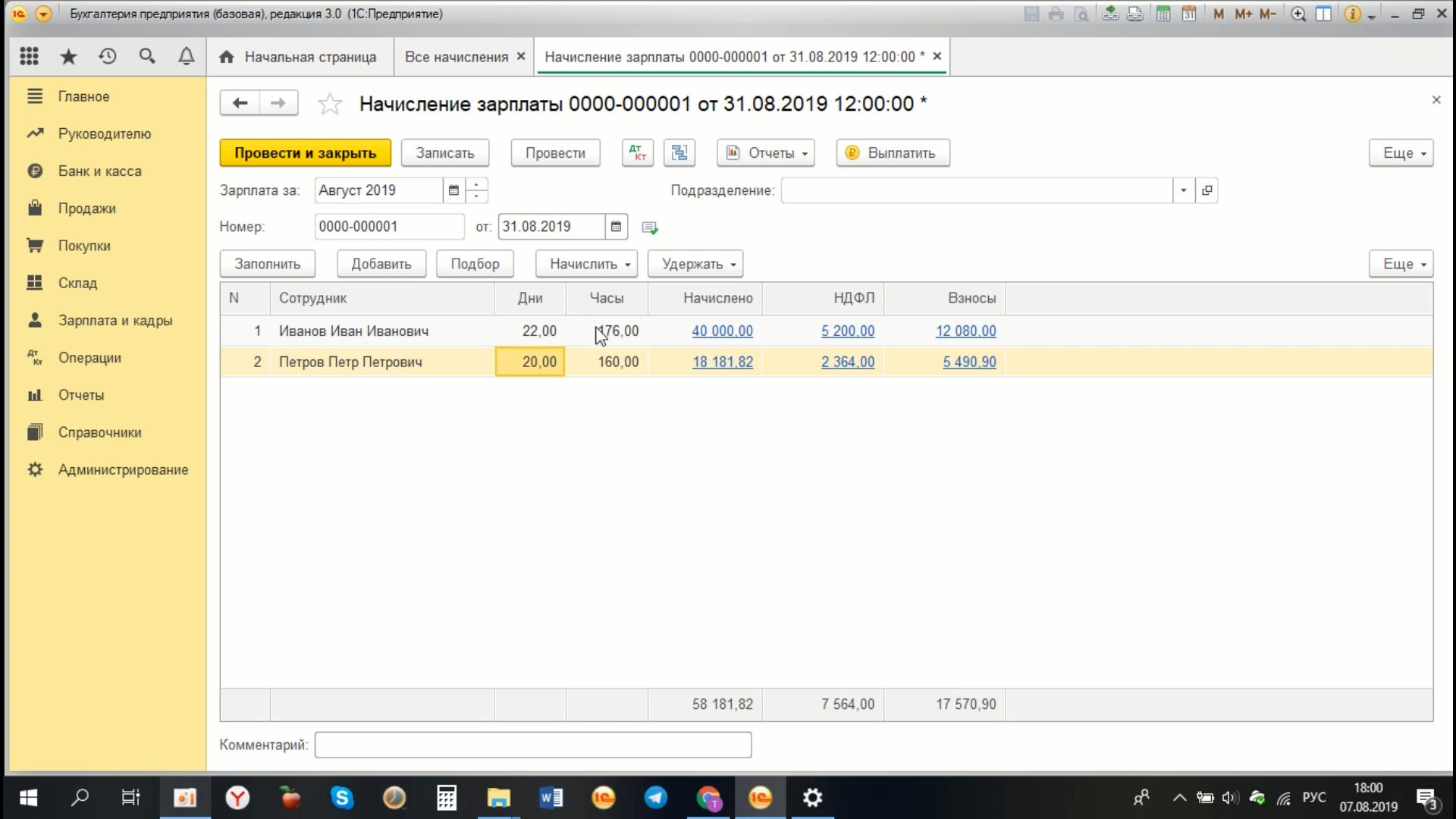Screen dimensions: 1456x819
Task: Click the calculator icon in title bar
Action: pos(1163,14)
